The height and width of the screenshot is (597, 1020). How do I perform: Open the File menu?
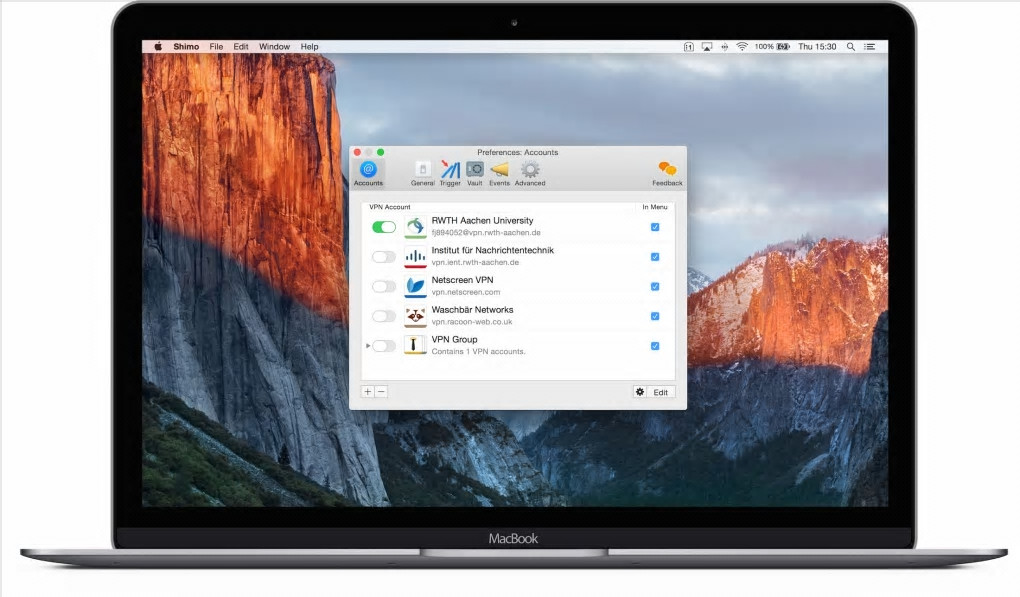pos(216,47)
